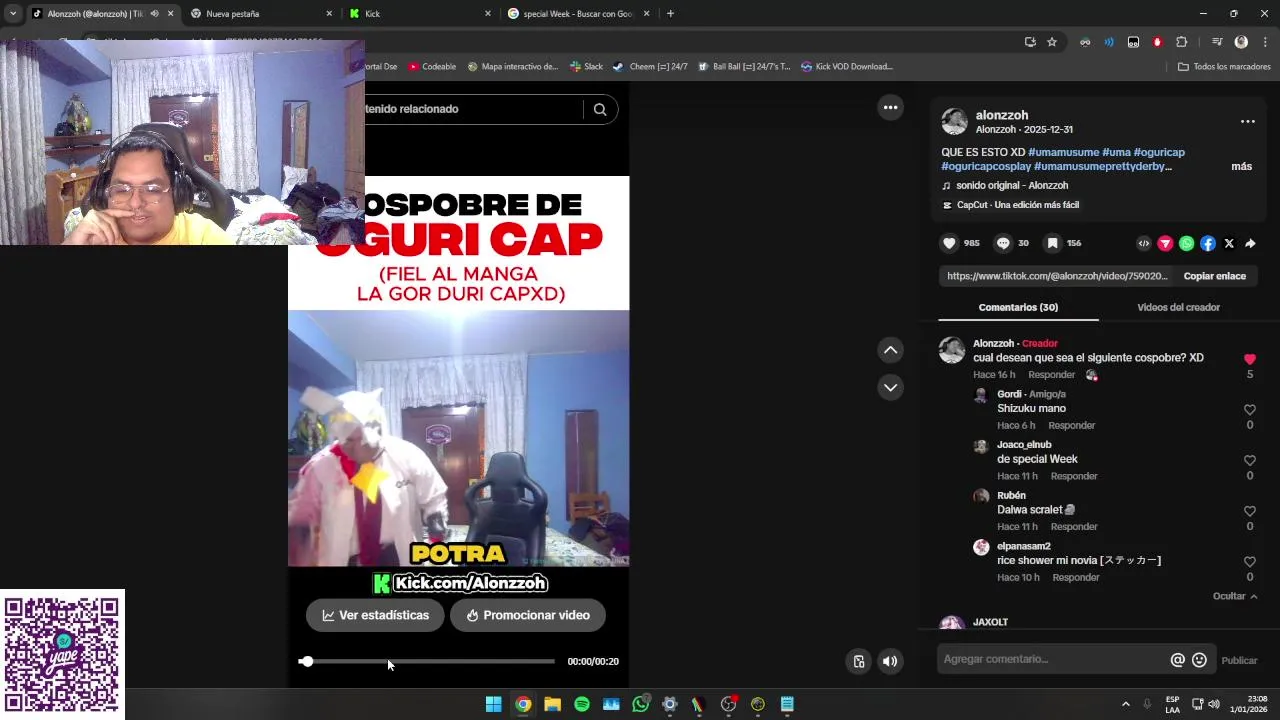Open the browser tab list dropdown

click(13, 13)
